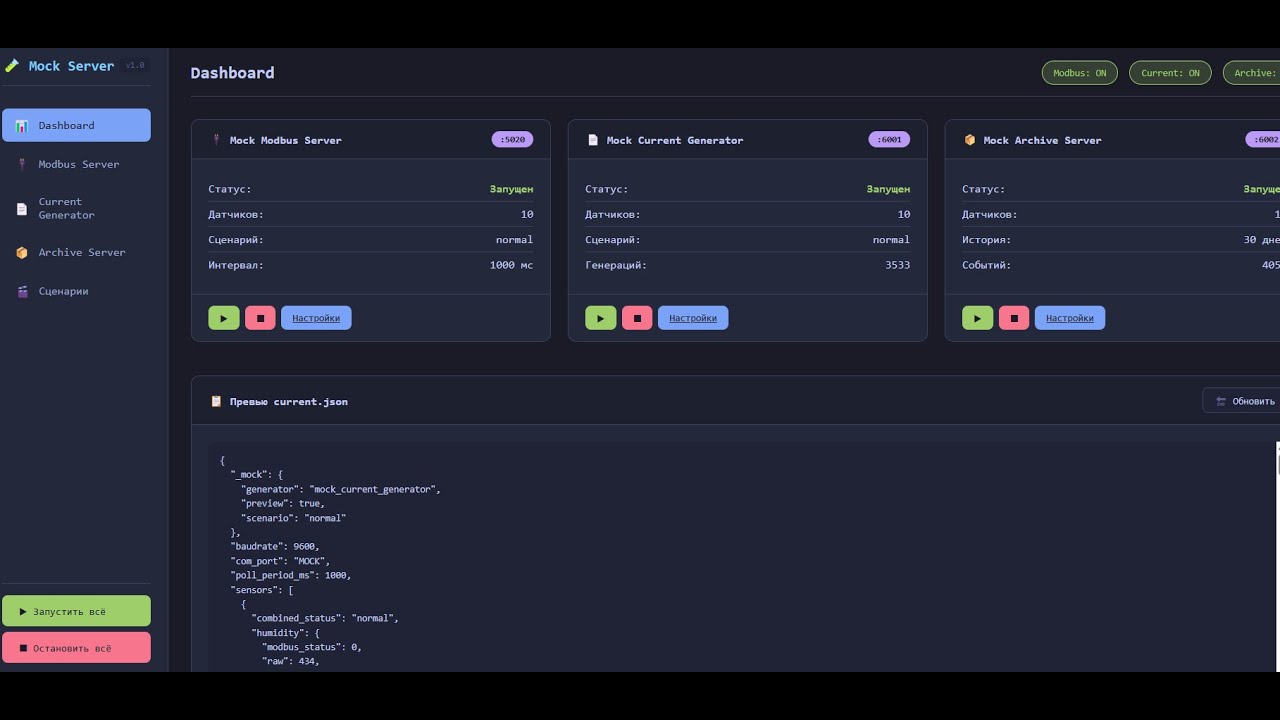Screen dimensions: 1280x720
Task: Click the "combined_status": "normal" line
Action: pyautogui.click(x=325, y=618)
